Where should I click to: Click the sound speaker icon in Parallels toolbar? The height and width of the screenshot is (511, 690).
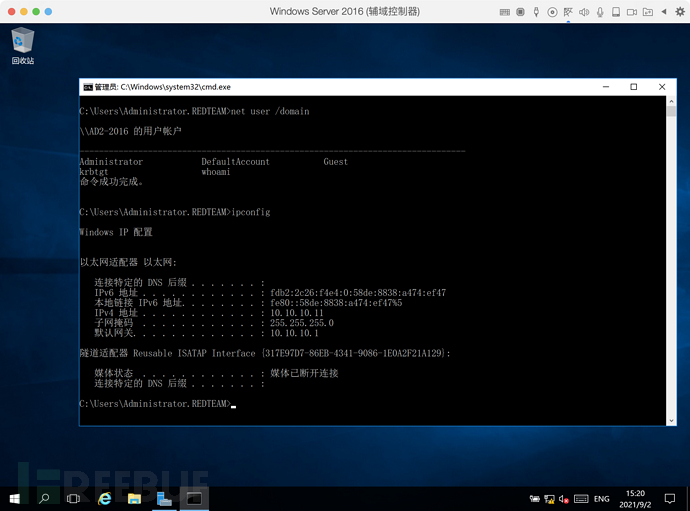(584, 12)
